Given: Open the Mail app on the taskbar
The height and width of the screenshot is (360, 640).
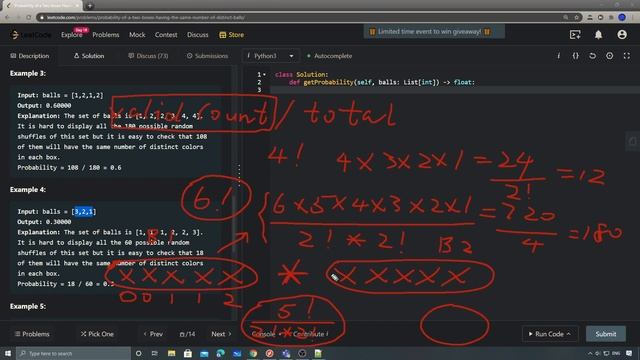Looking at the screenshot, I should pyautogui.click(x=204, y=353).
